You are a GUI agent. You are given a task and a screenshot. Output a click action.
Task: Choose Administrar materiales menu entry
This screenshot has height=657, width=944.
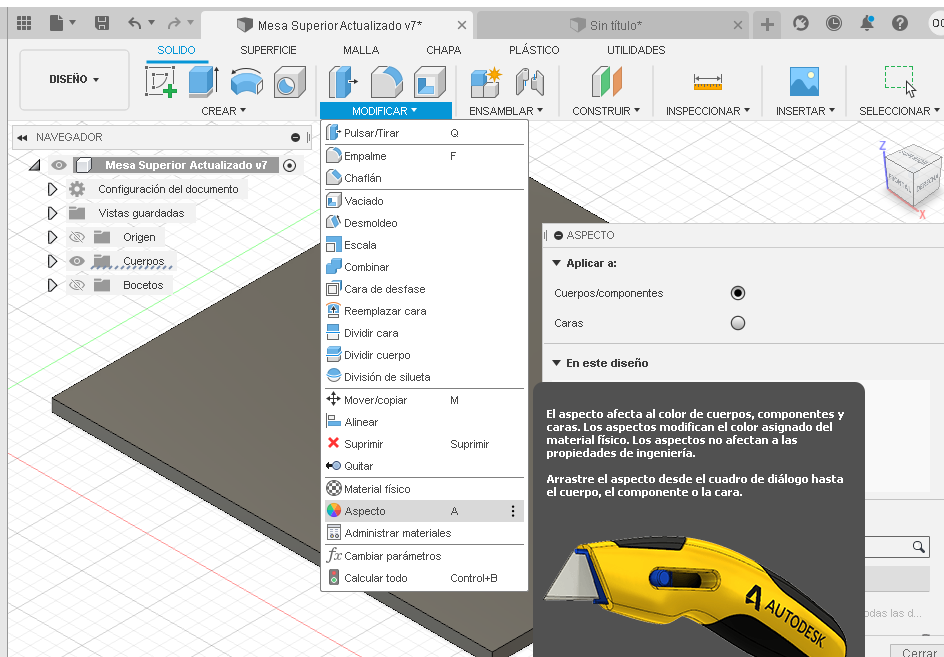[424, 533]
